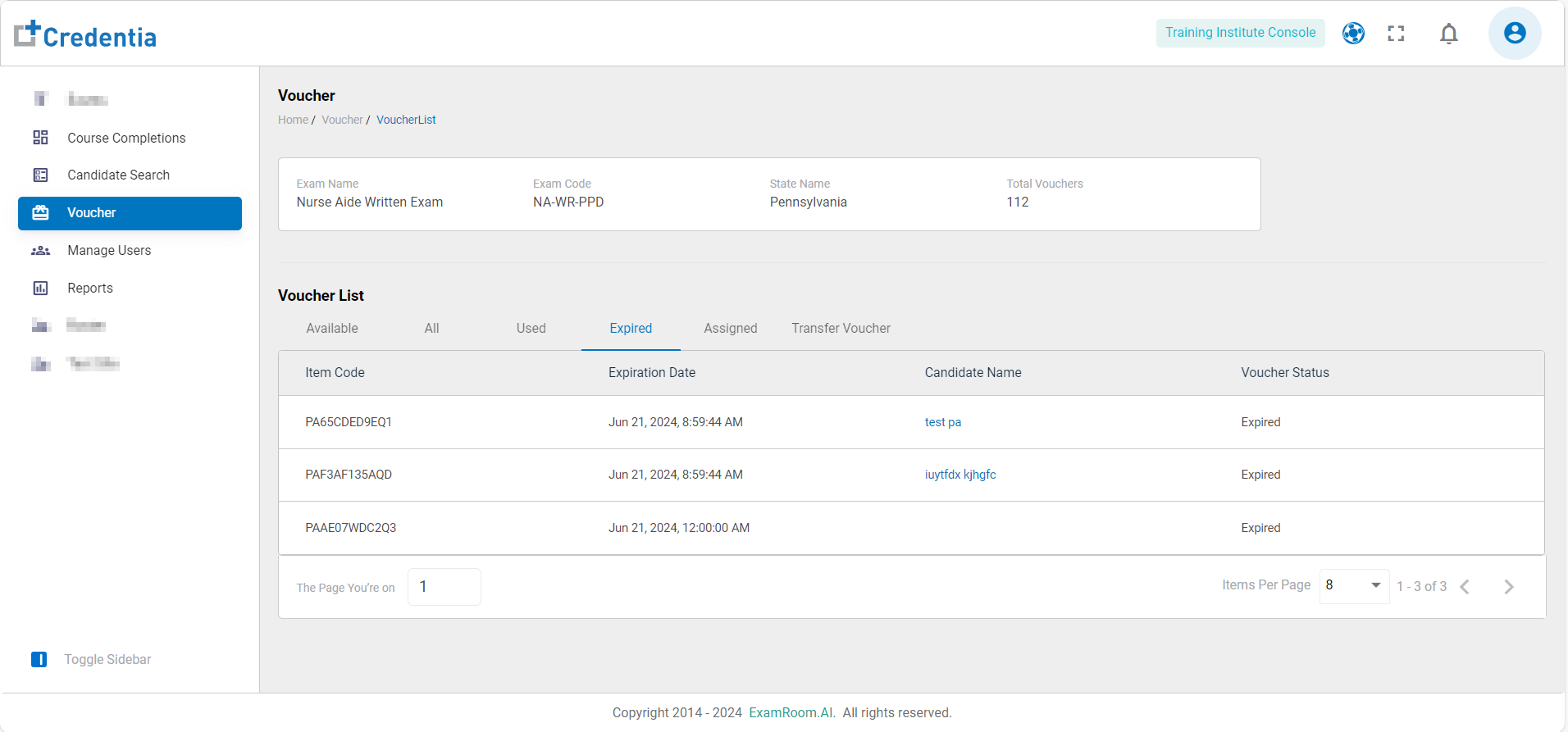Open the user profile avatar
Image resolution: width=1568 pixels, height=732 pixels.
click(1515, 33)
